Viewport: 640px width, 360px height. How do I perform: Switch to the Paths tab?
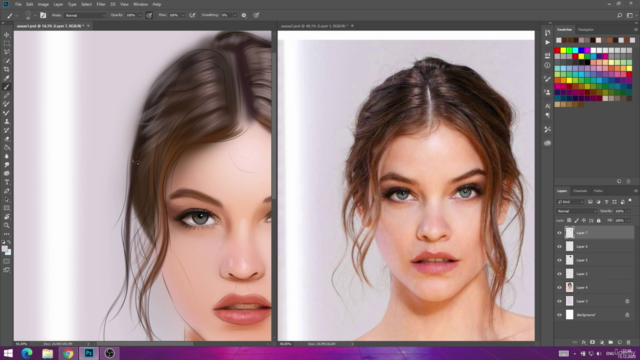(x=598, y=191)
